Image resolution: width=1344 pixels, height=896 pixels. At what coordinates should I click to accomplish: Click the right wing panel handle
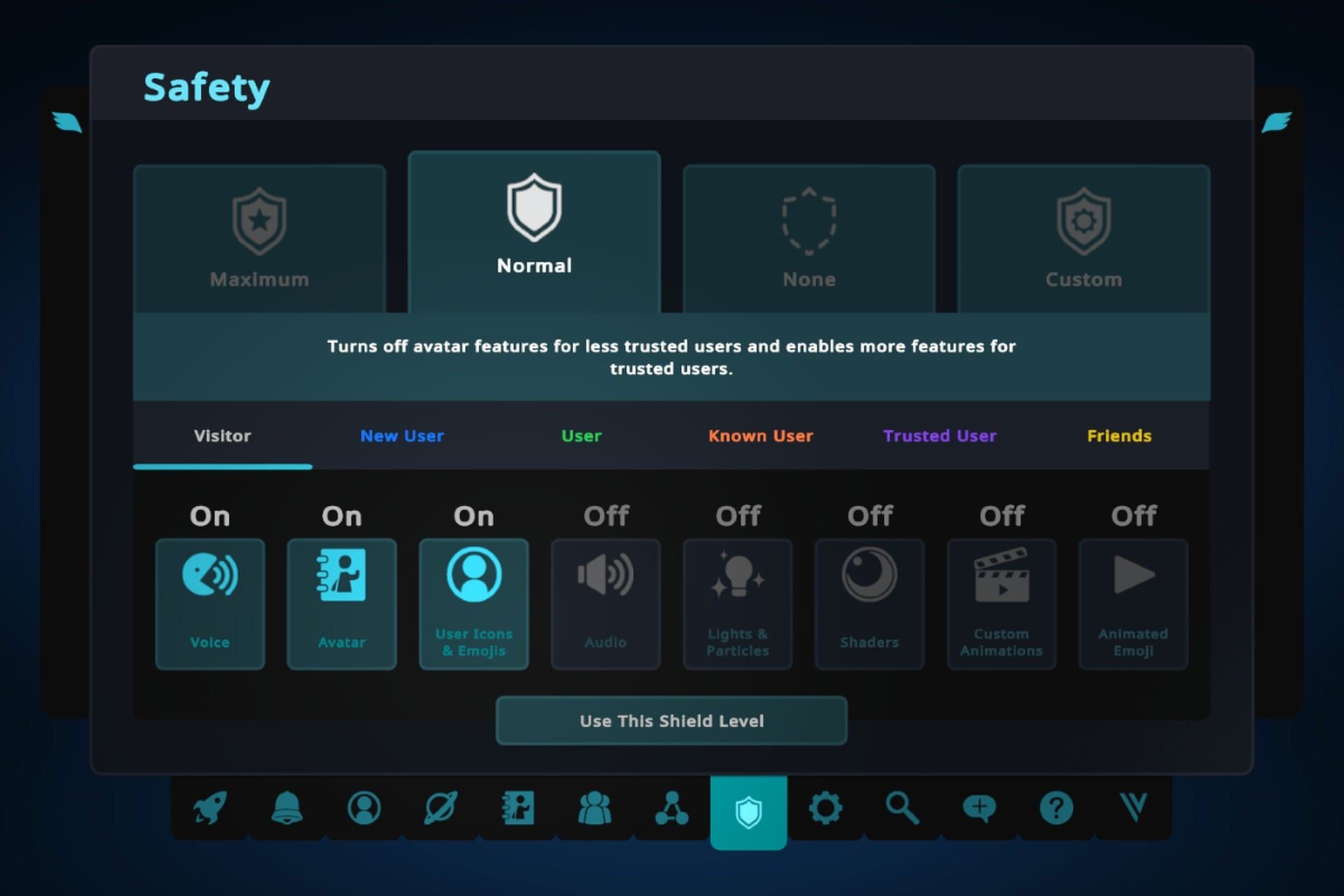pos(1276,123)
